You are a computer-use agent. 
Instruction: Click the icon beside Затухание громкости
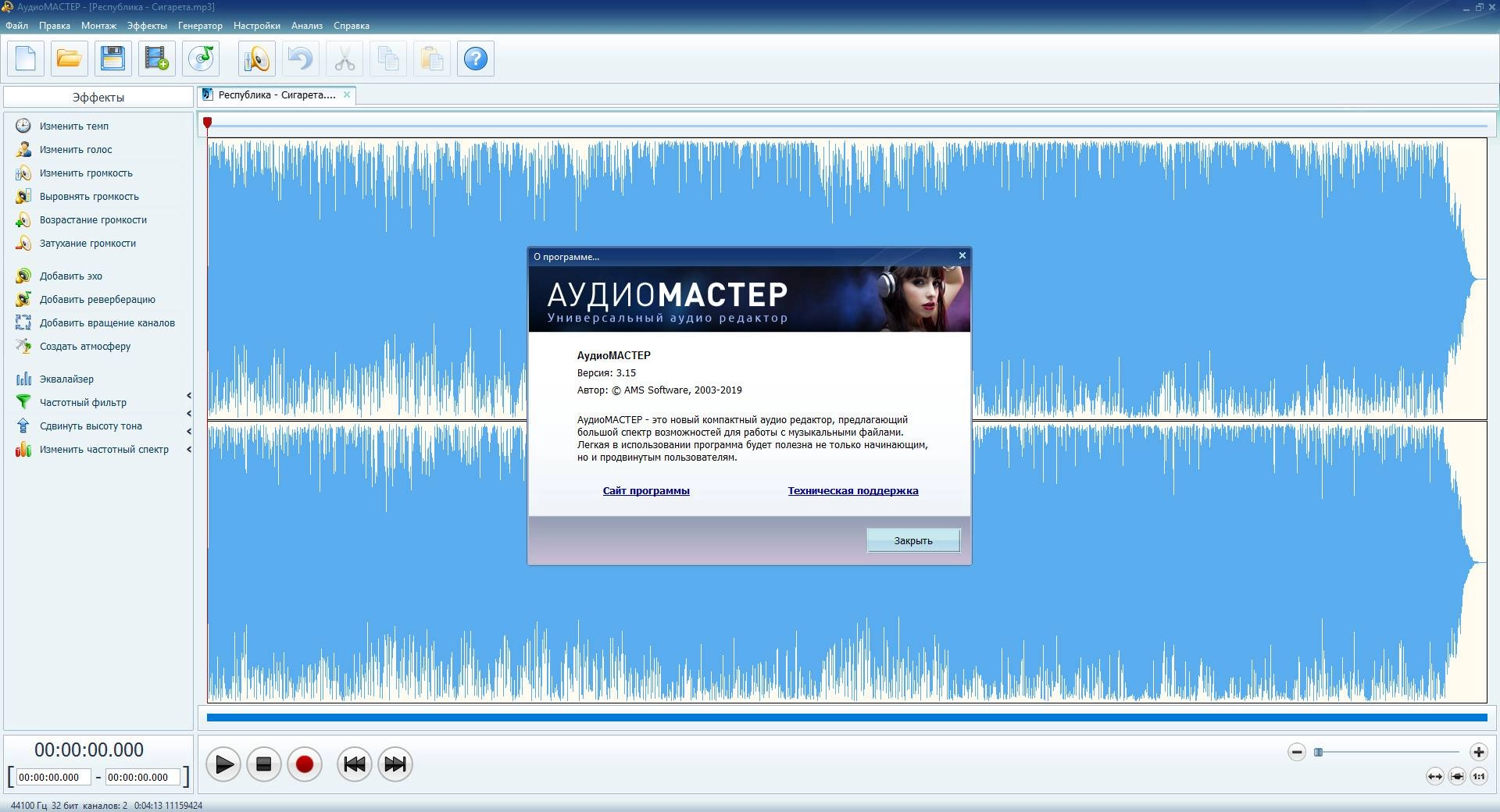click(23, 243)
